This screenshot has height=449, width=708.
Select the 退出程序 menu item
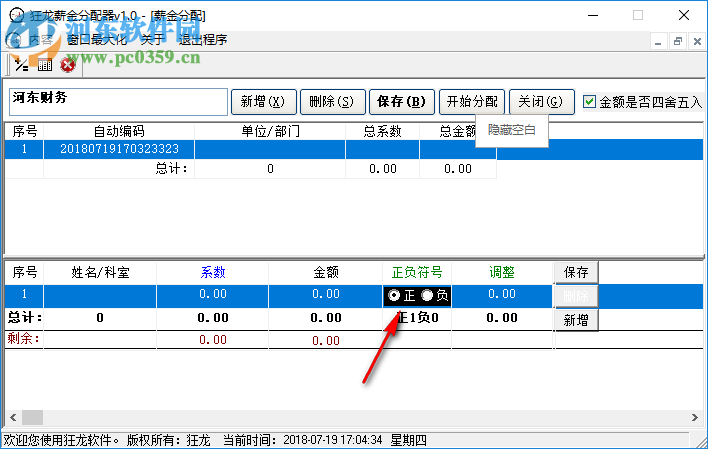(203, 40)
